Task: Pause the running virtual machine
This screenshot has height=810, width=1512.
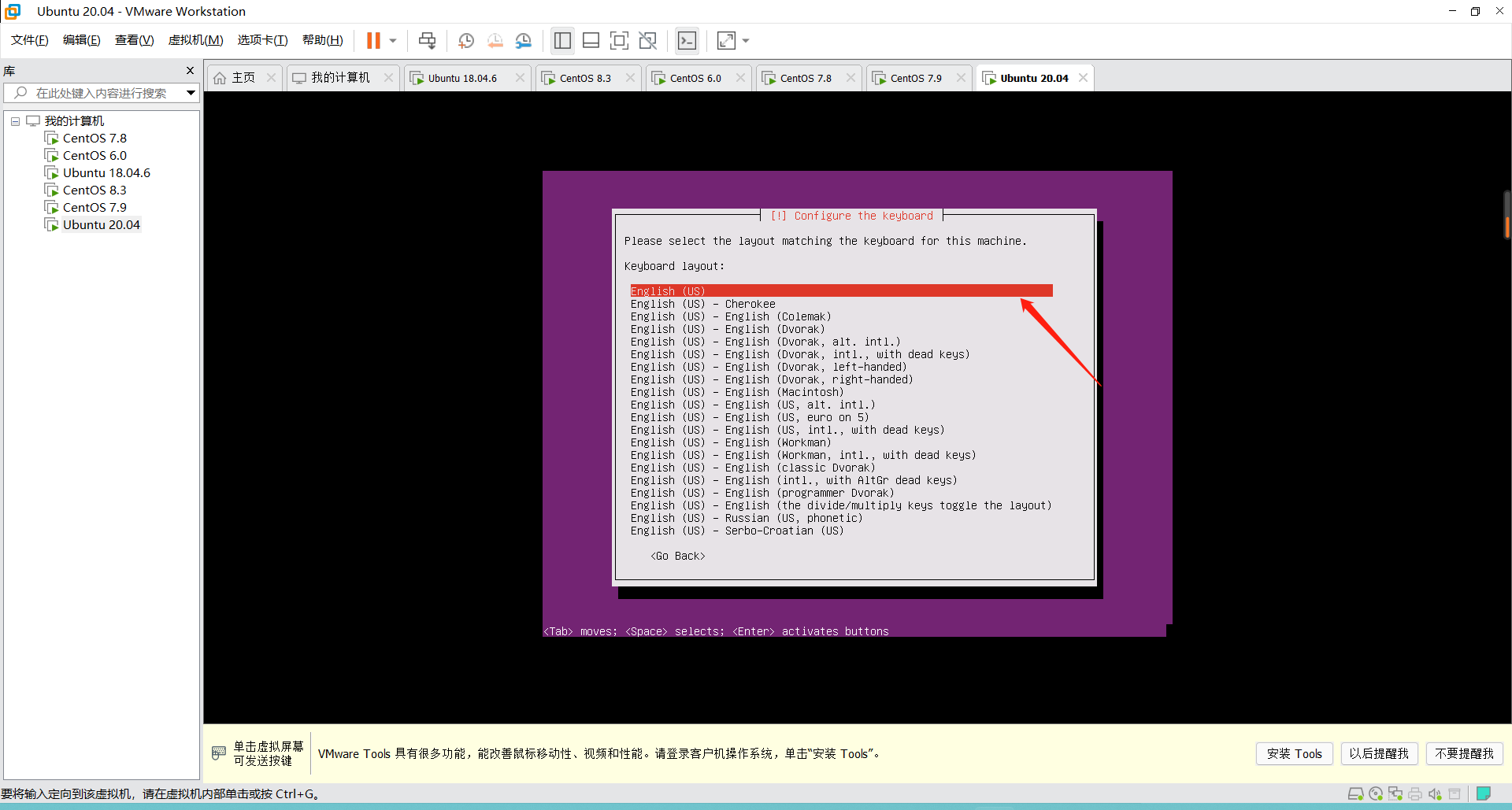Action: tap(373, 41)
